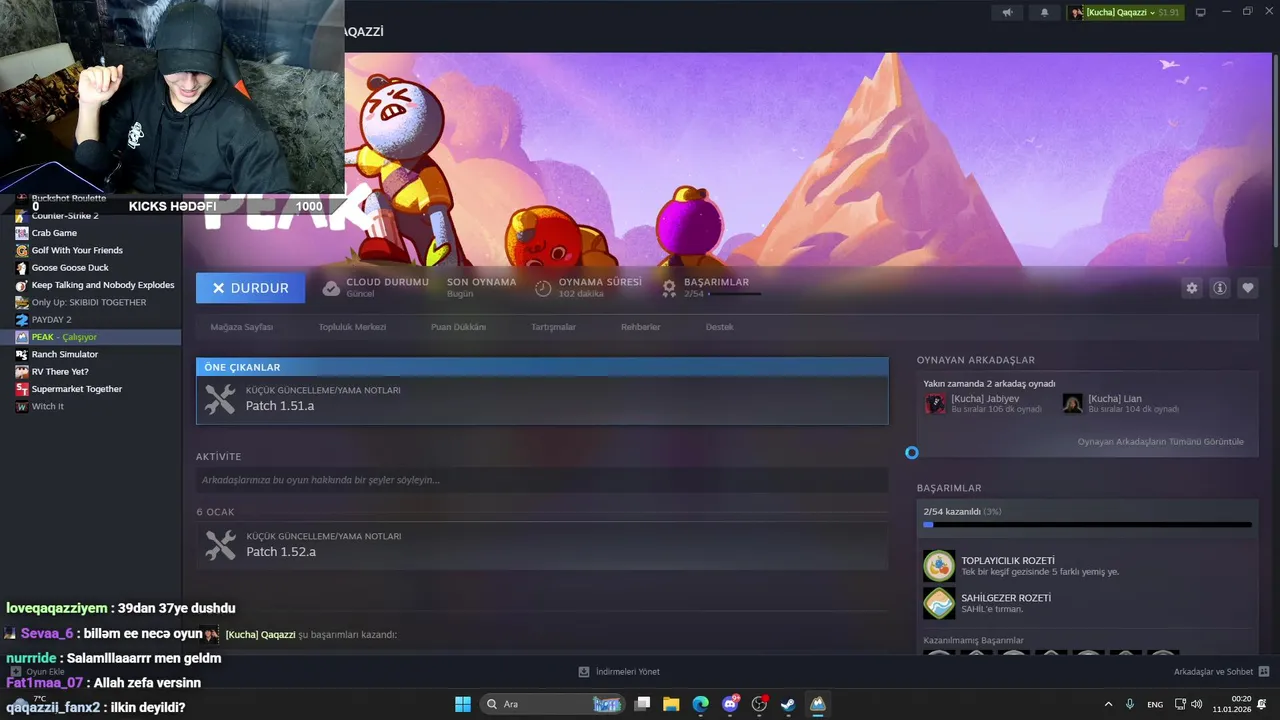Open the friends and chat icon

[1264, 672]
